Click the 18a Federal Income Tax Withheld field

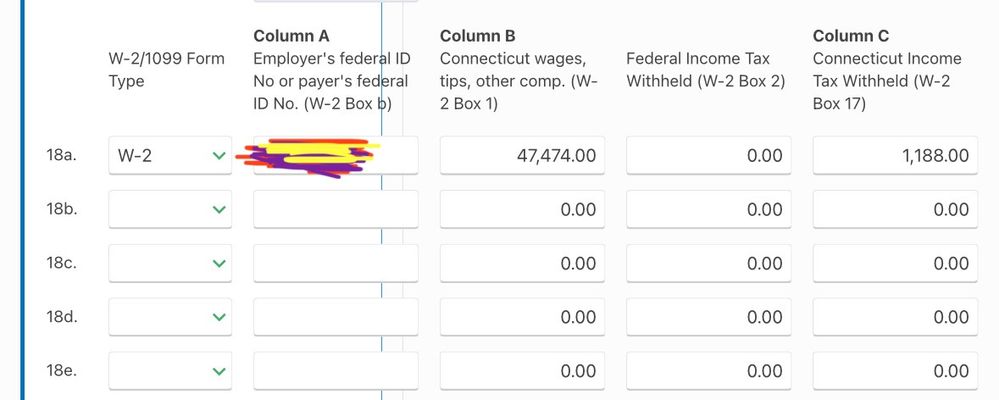pos(708,156)
